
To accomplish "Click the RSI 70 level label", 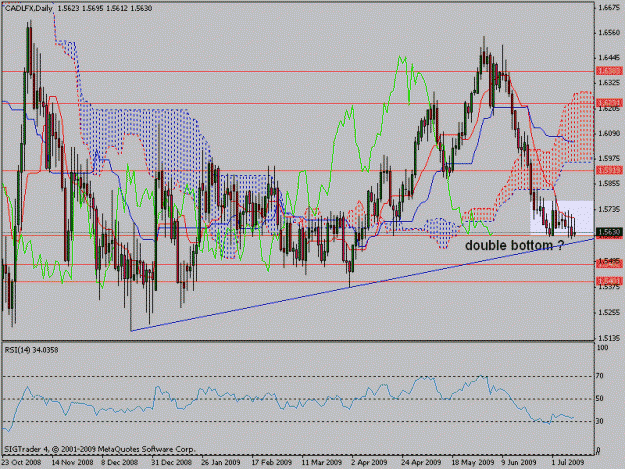I will pyautogui.click(x=599, y=376).
